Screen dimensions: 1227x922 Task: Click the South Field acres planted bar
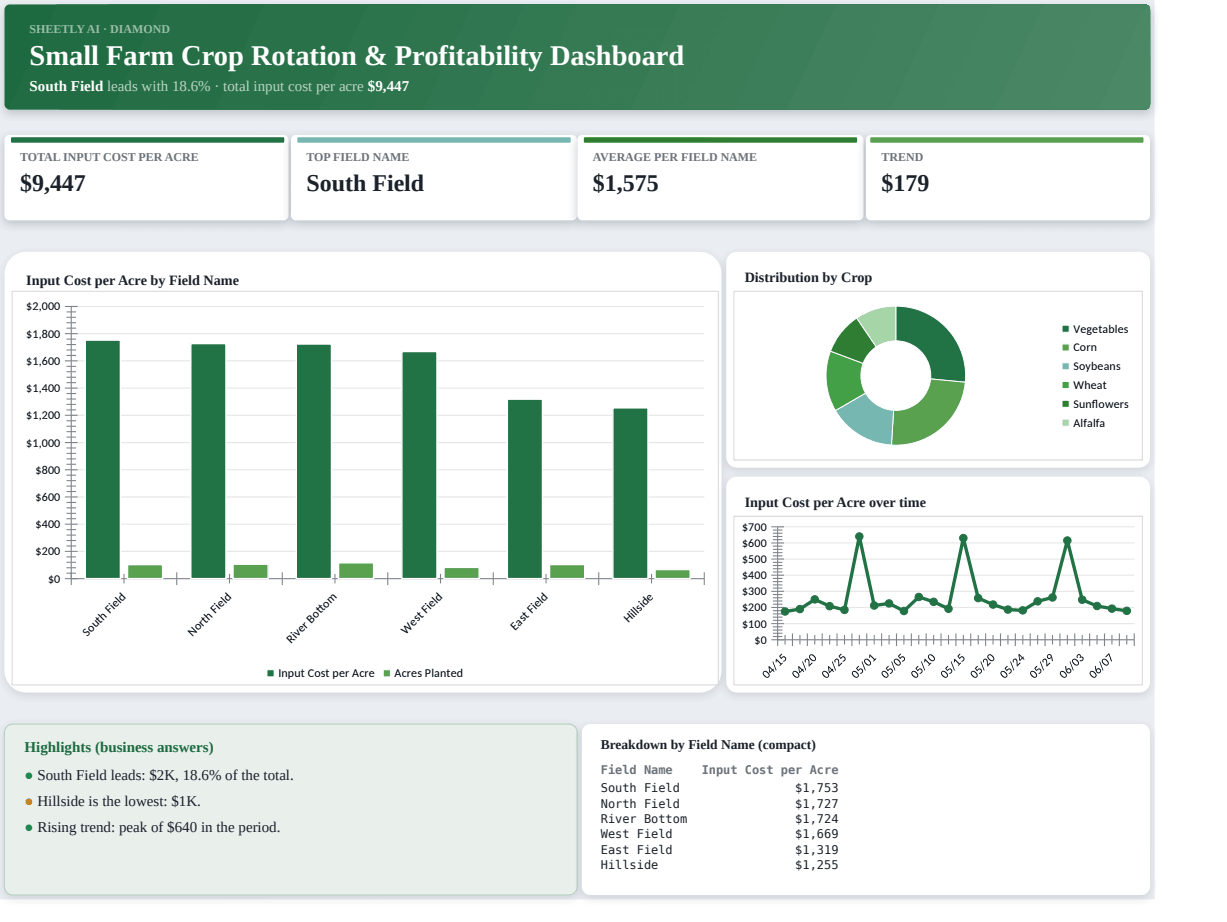(145, 572)
